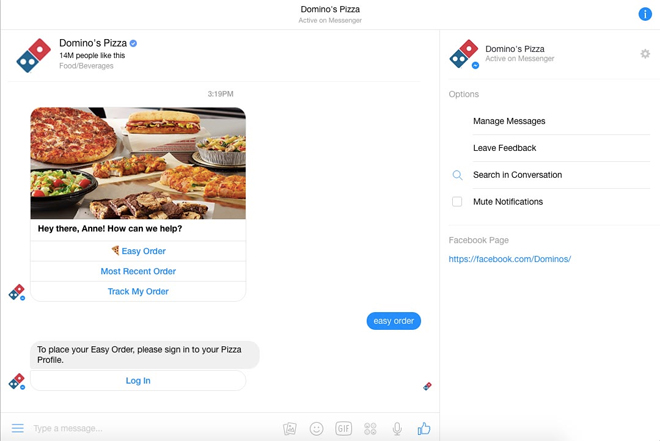This screenshot has height=441, width=660.
Task: Choose the Easy Order button
Action: [138, 251]
